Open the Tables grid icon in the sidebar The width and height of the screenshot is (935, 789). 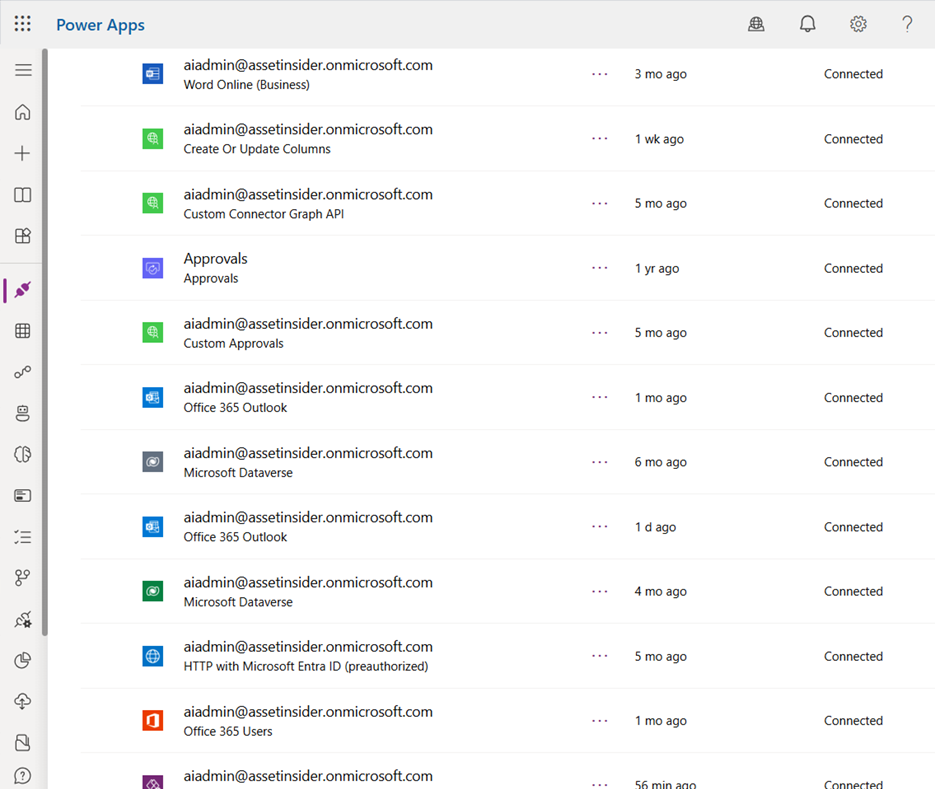click(23, 331)
